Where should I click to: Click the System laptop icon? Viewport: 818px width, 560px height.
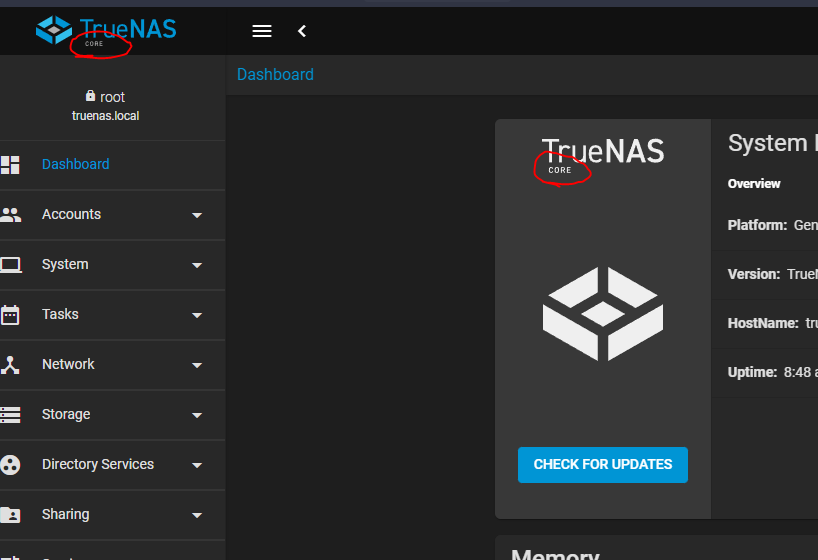click(x=10, y=265)
